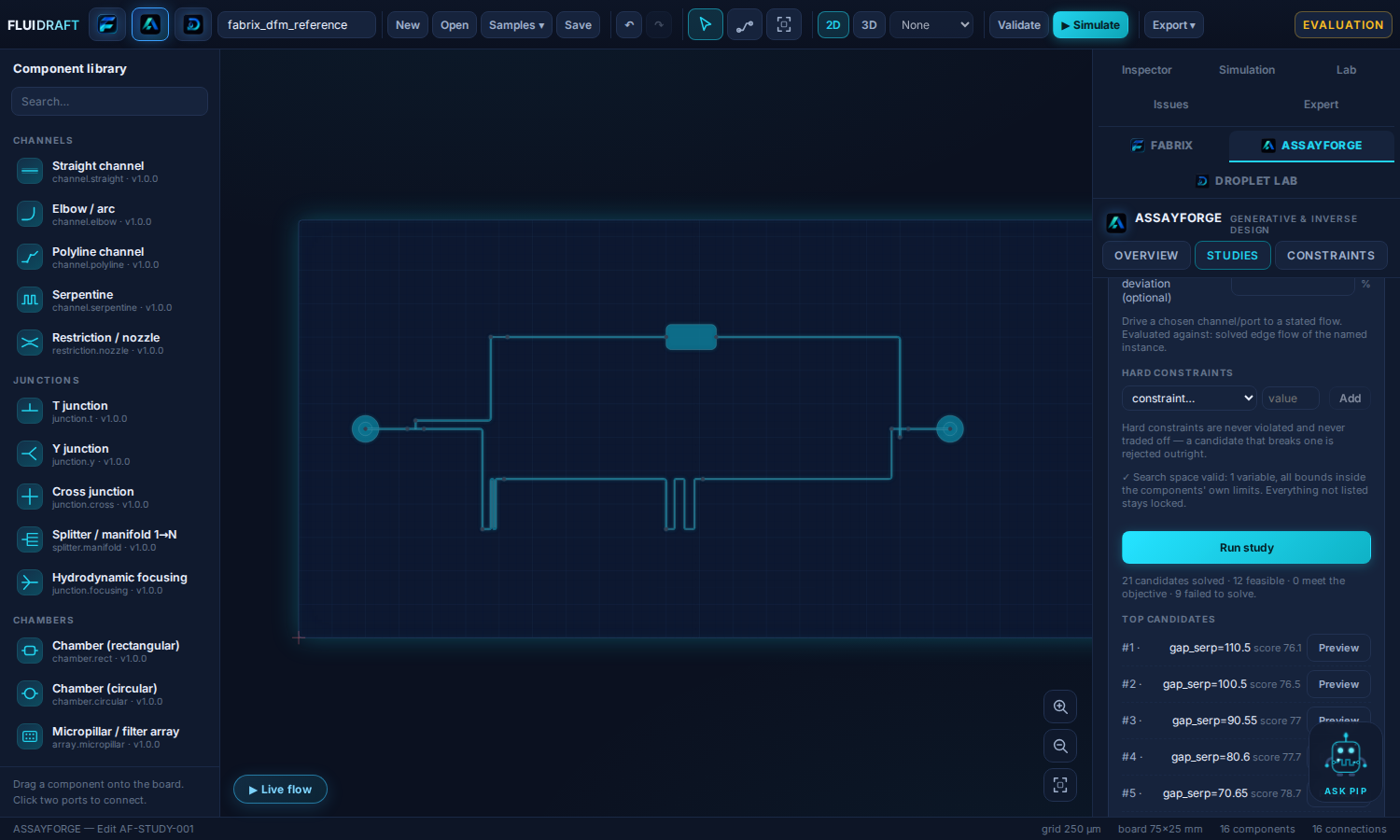
Task: Select the ASSAYFORGE panel tab
Action: click(x=1311, y=146)
